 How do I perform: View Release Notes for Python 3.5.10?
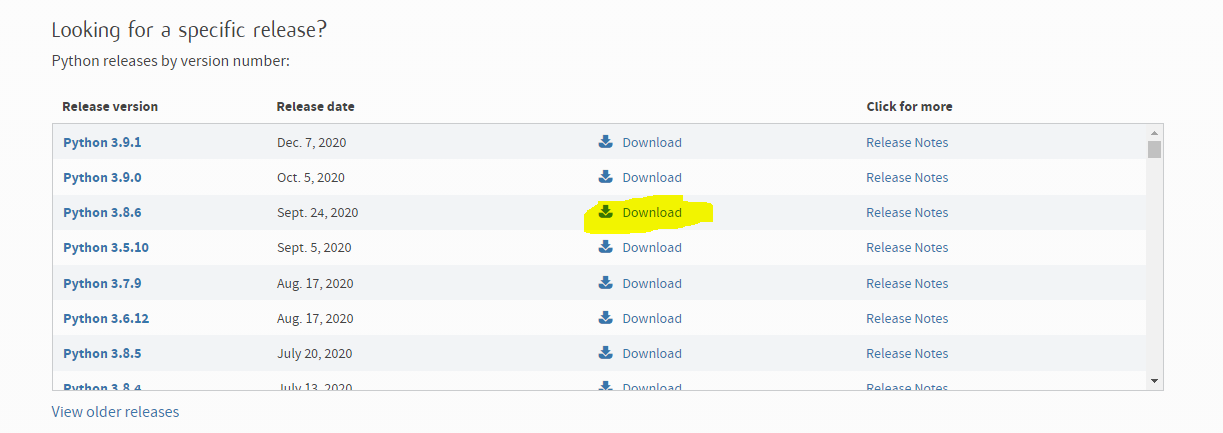tap(907, 247)
